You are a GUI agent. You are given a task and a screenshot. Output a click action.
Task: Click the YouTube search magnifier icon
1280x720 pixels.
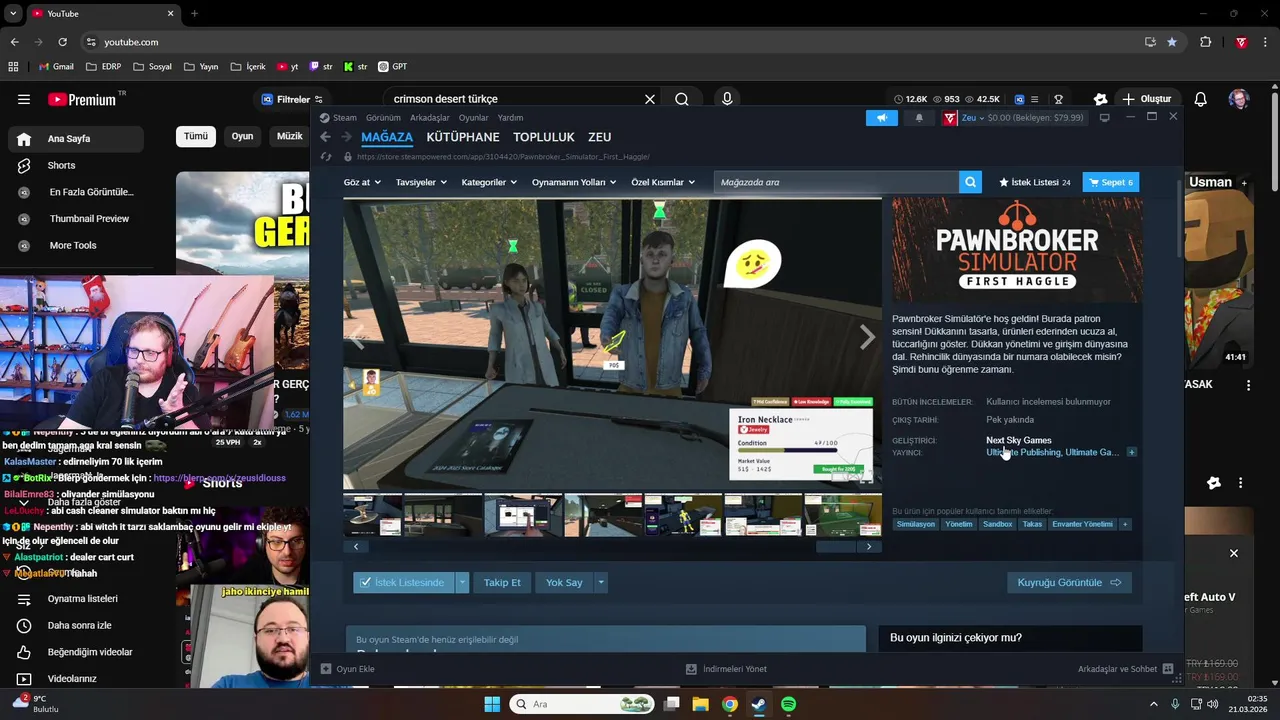[682, 99]
